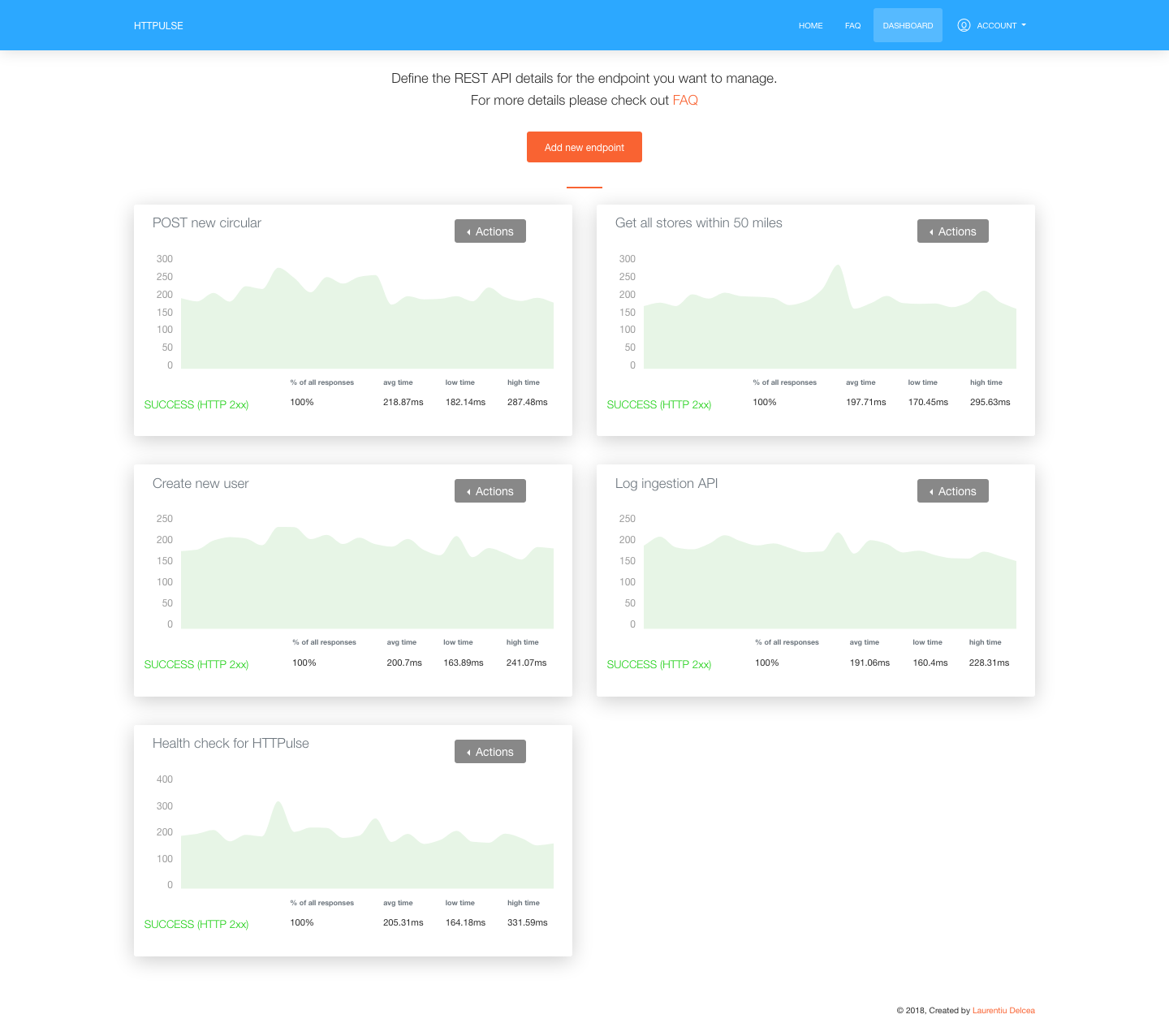Click the chevron on POST new circular Actions
The image size is (1169, 1036).
click(468, 231)
